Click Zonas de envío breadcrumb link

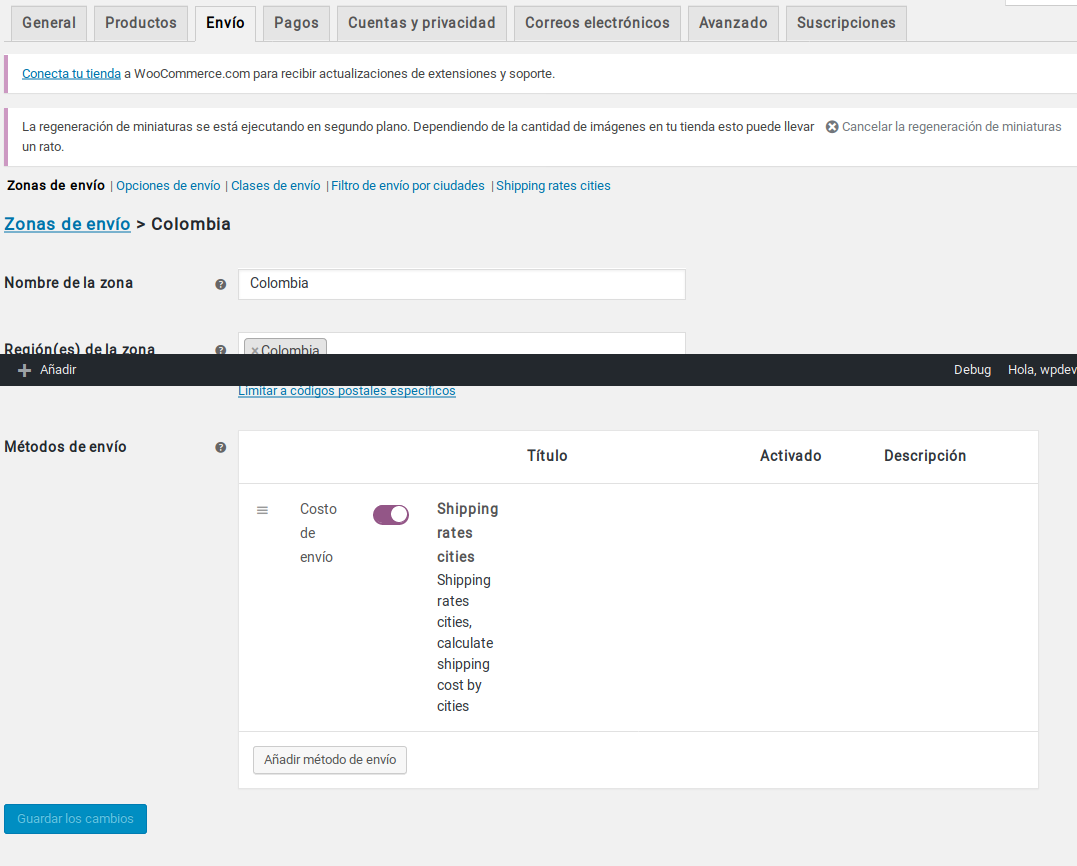[67, 225]
